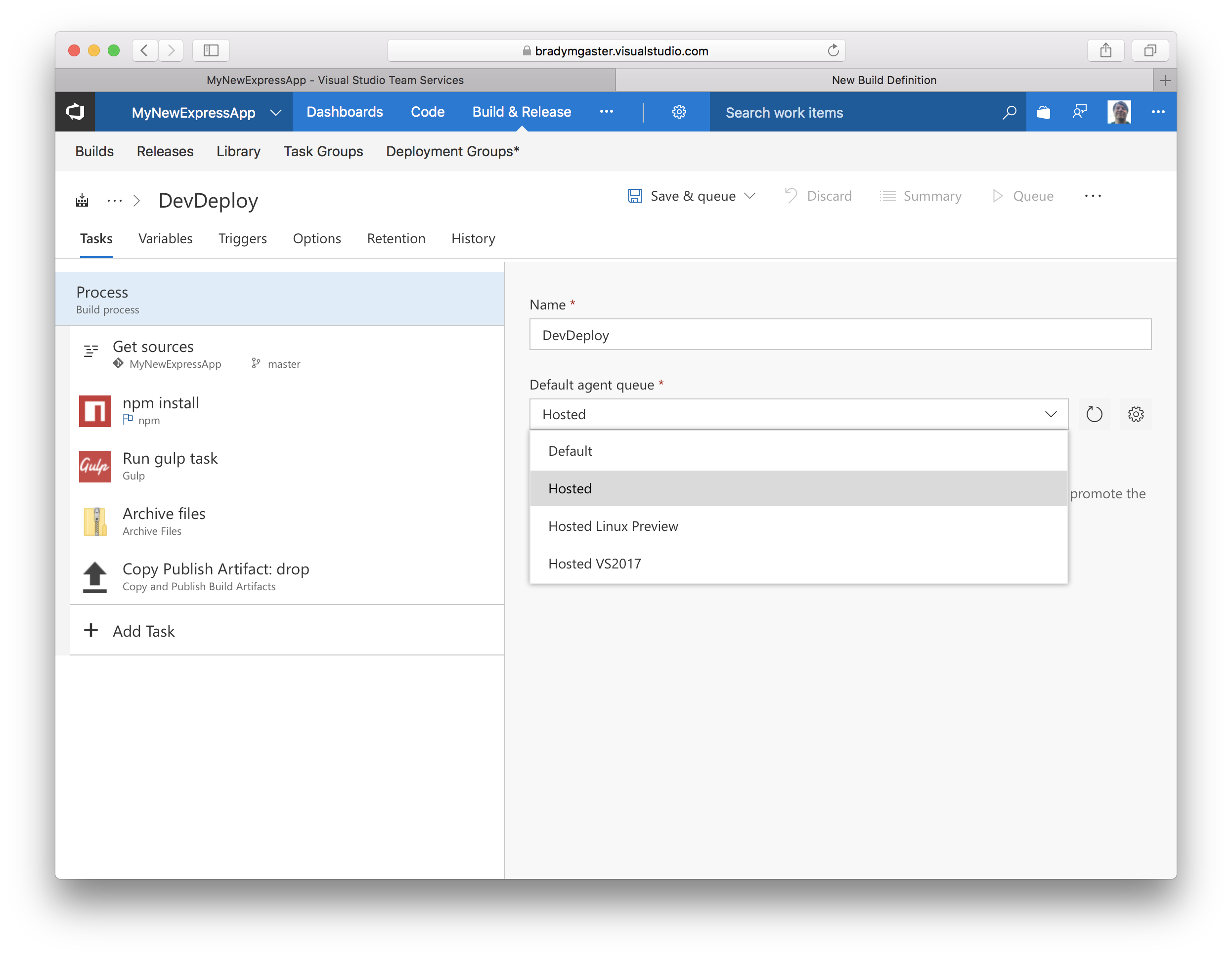Screen dimensions: 1232x958
Task: Open a new Safari tab with plus
Action: [1165, 81]
